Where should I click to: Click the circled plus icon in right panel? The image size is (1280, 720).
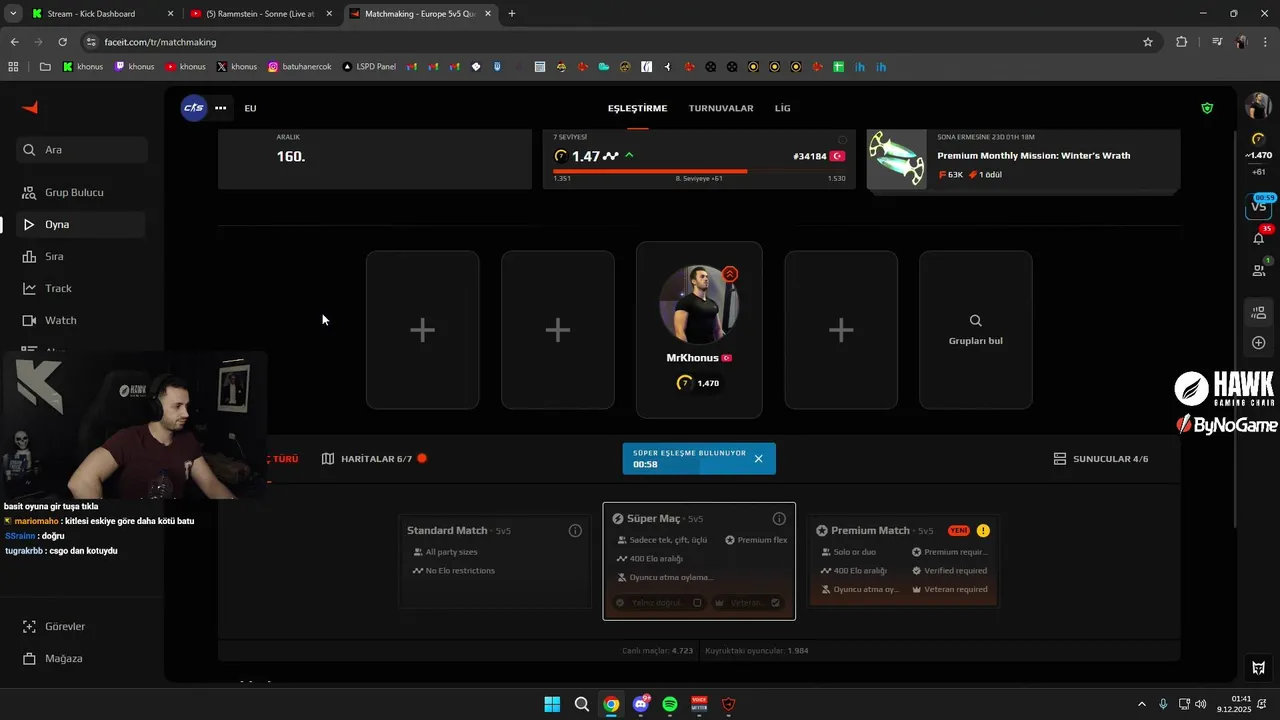[1259, 343]
